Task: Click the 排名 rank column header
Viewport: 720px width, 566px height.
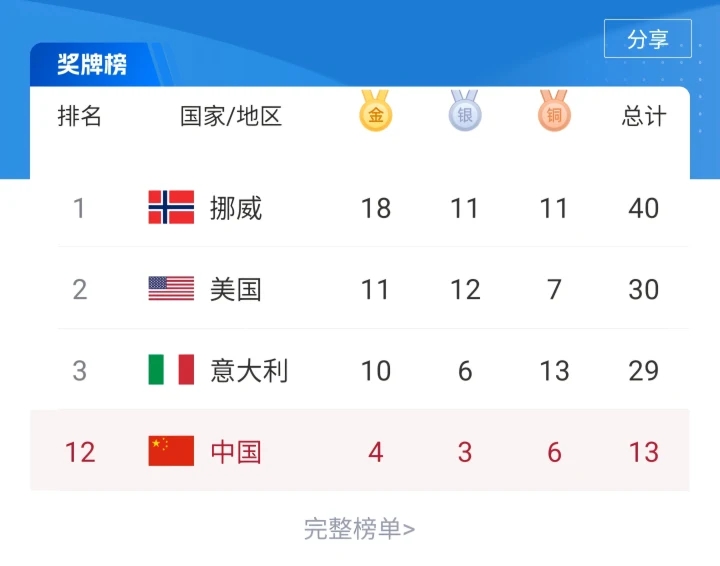Action: [x=80, y=116]
